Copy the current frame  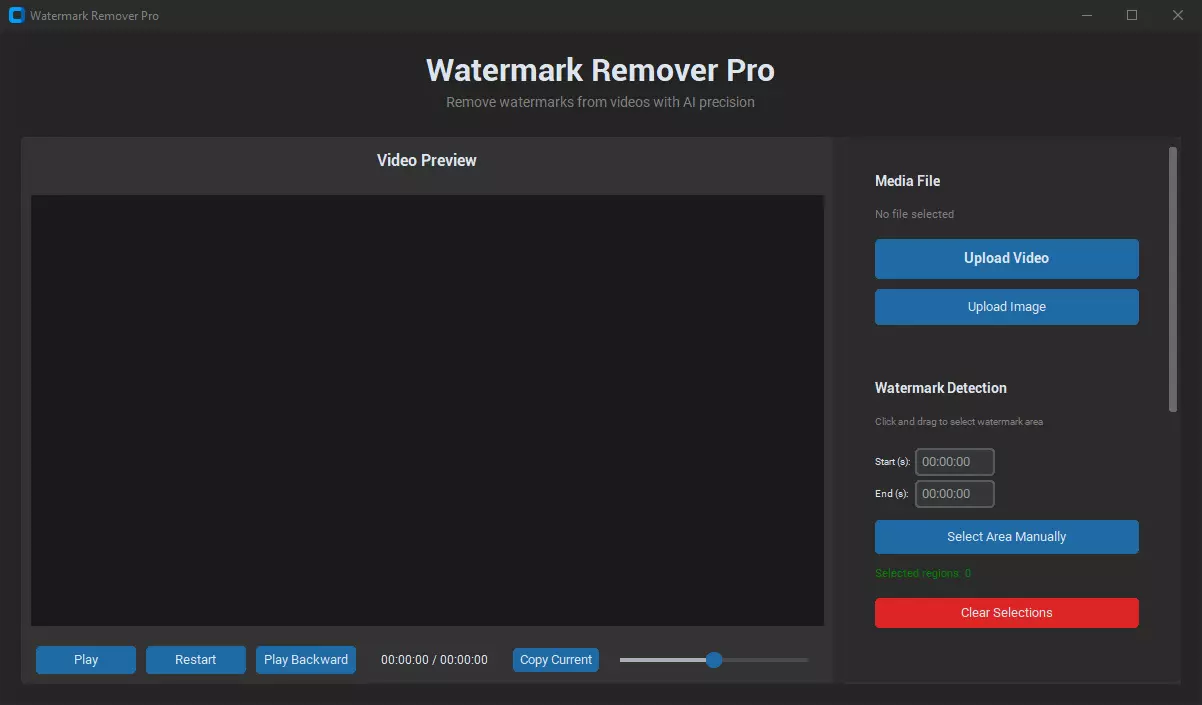coord(555,659)
